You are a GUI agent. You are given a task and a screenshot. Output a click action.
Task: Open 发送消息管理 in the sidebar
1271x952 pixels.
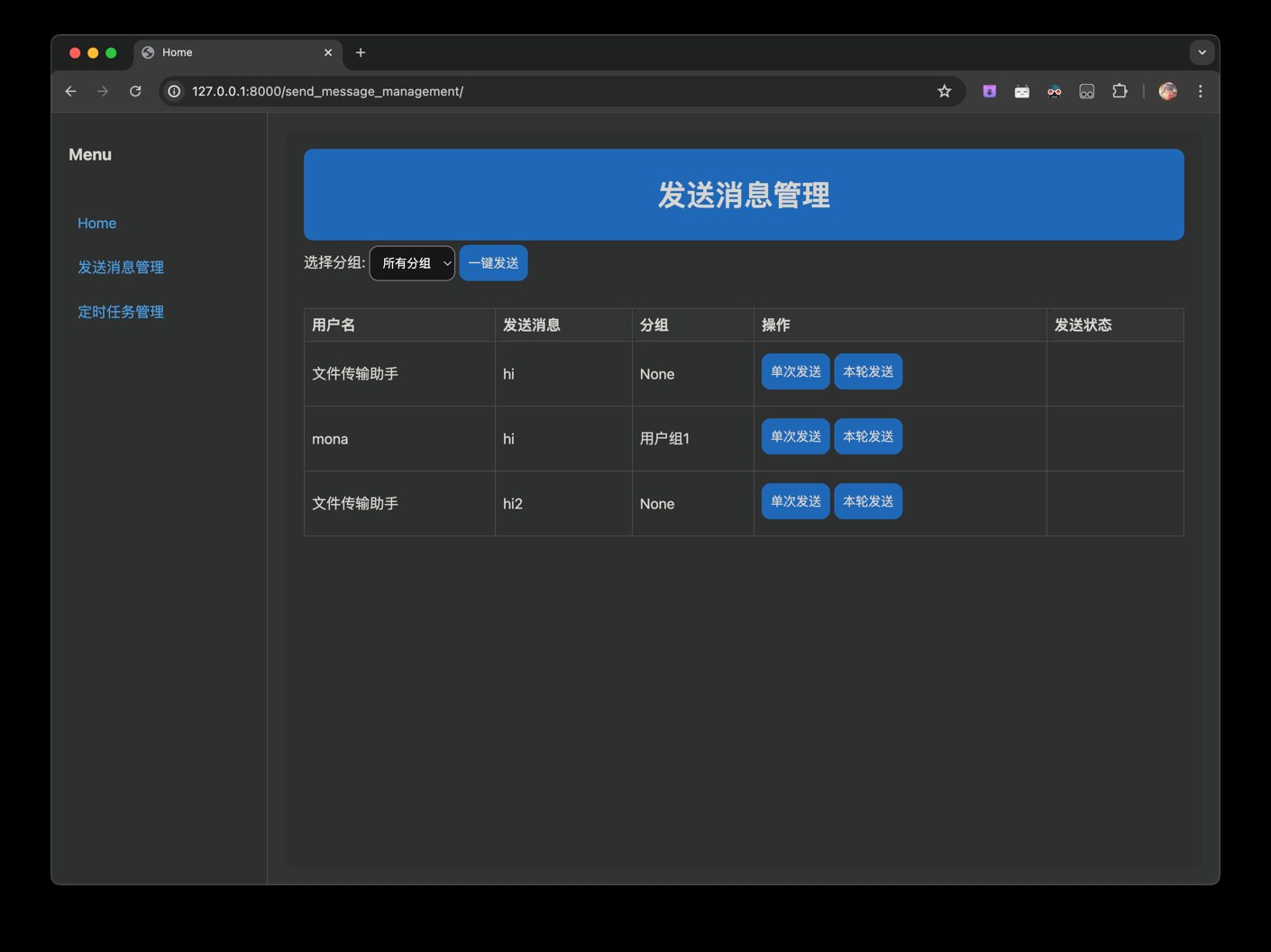(121, 268)
